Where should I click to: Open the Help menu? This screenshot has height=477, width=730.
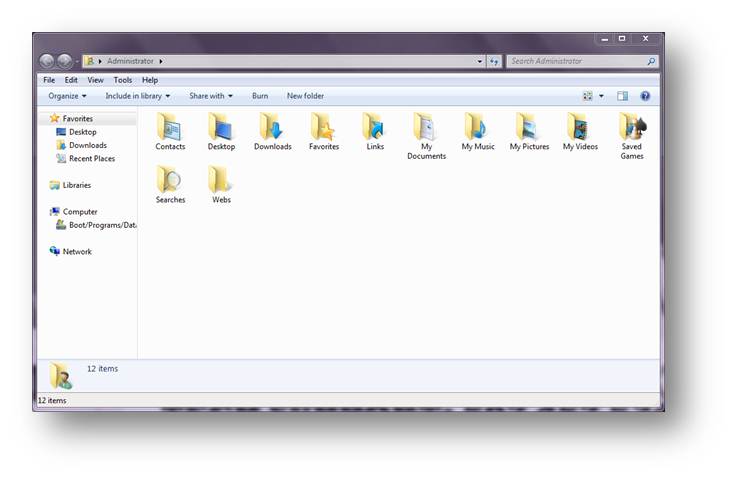pyautogui.click(x=150, y=80)
